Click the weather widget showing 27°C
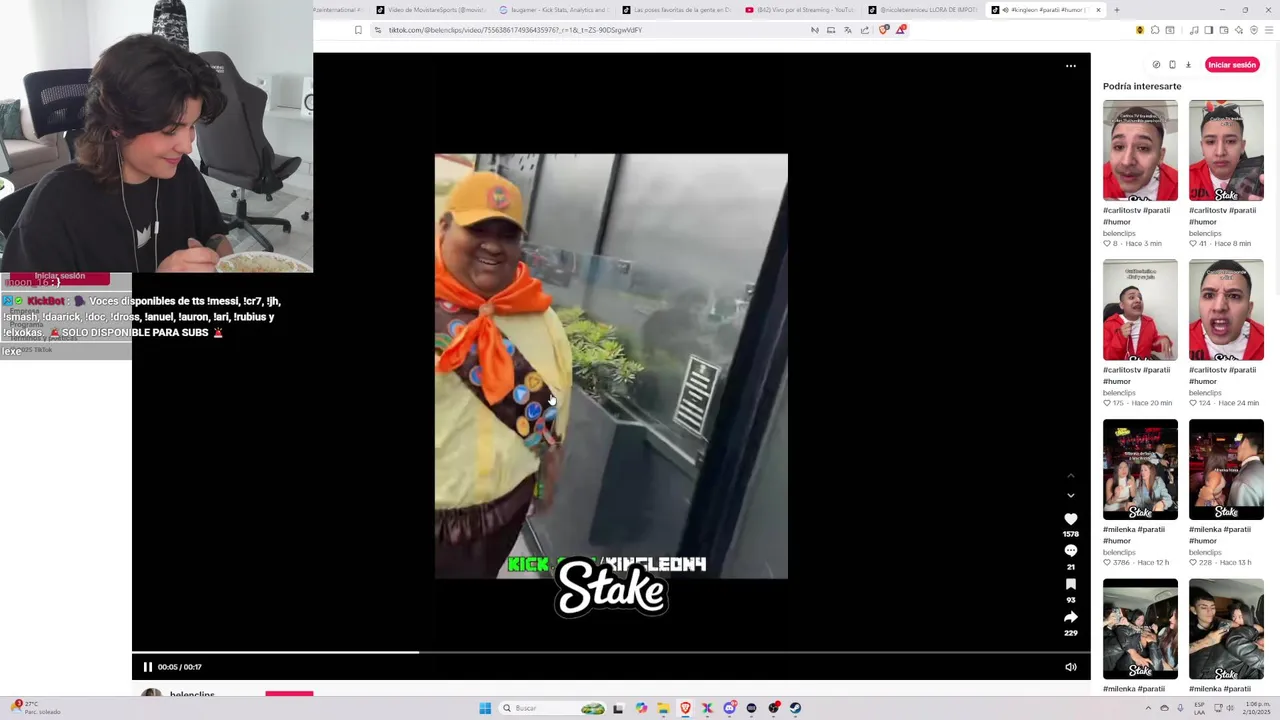The image size is (1280, 720). (x=35, y=708)
